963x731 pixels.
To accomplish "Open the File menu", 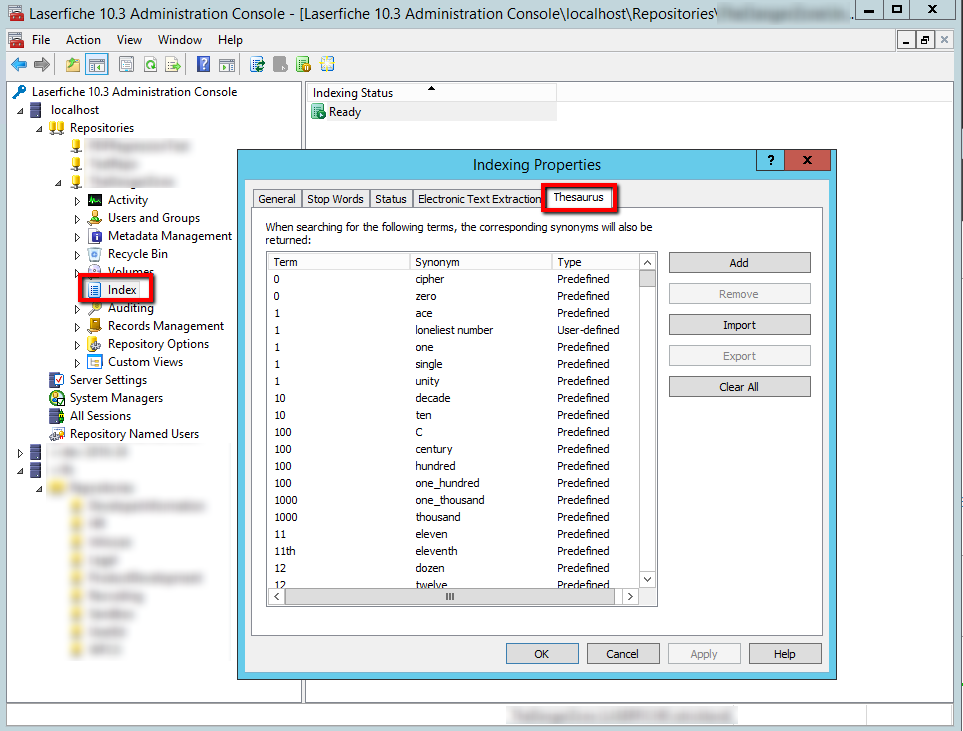I will [x=41, y=40].
